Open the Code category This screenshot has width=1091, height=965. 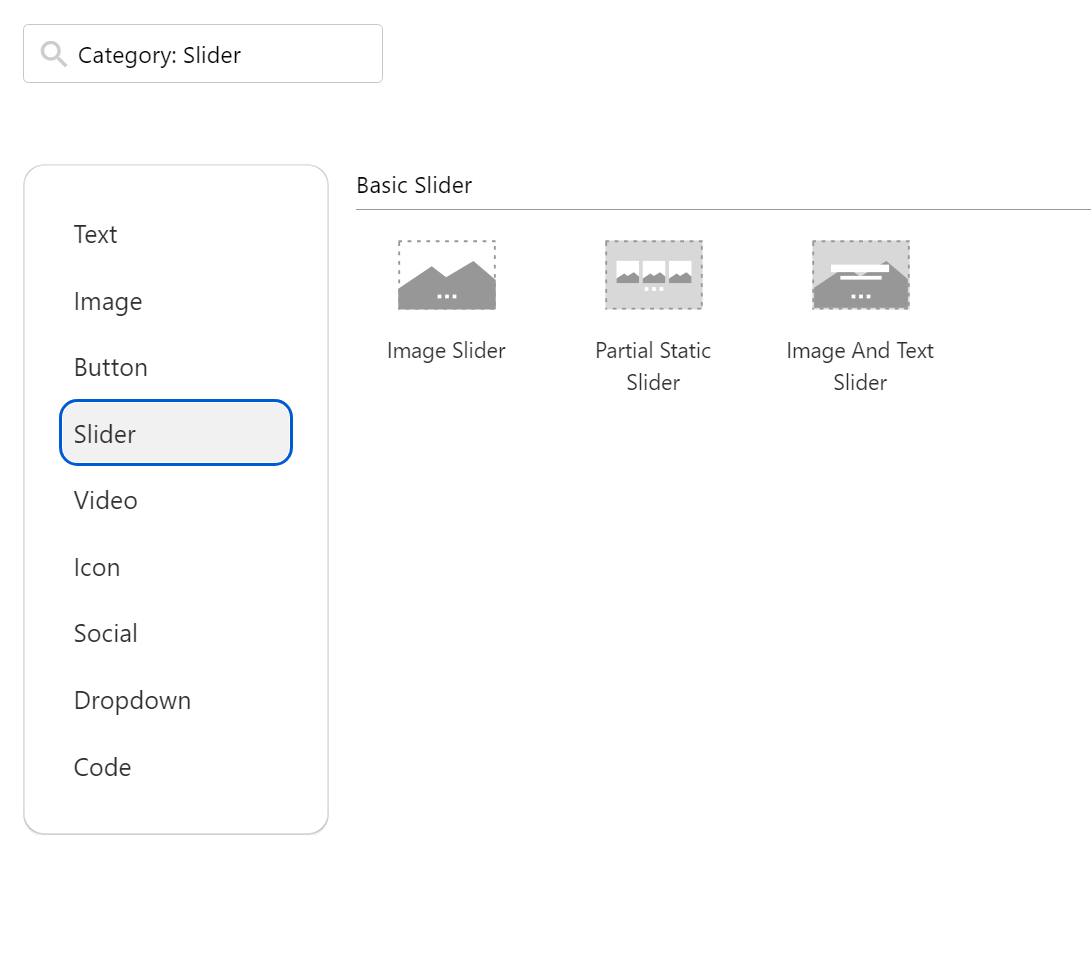[103, 768]
